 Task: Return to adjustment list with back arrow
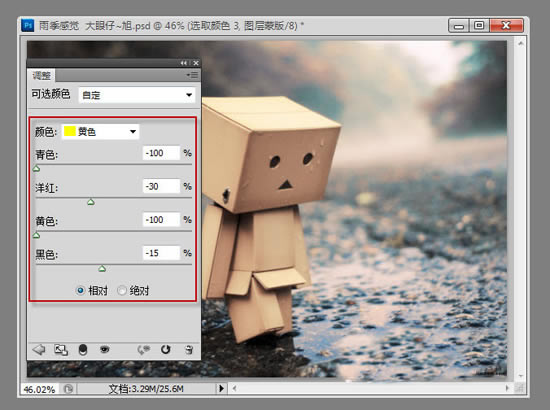[39, 350]
